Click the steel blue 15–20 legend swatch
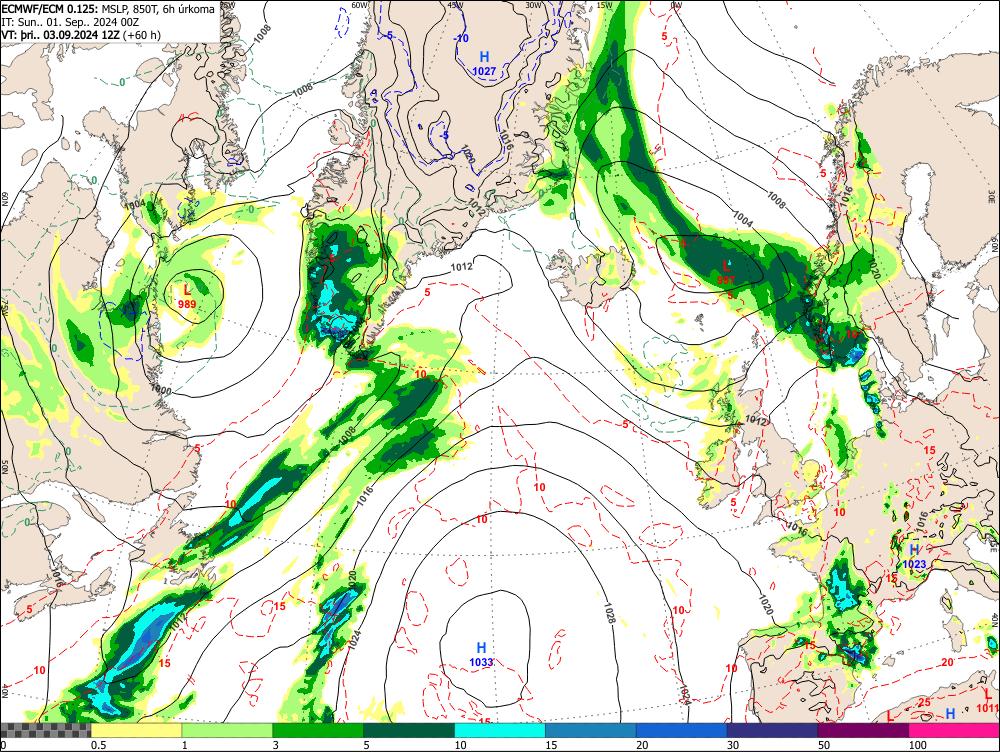This screenshot has width=1000, height=752. click(x=591, y=730)
